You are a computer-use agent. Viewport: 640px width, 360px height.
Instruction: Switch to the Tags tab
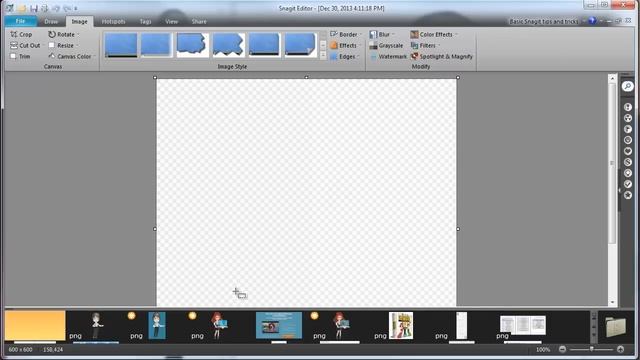pyautogui.click(x=145, y=22)
